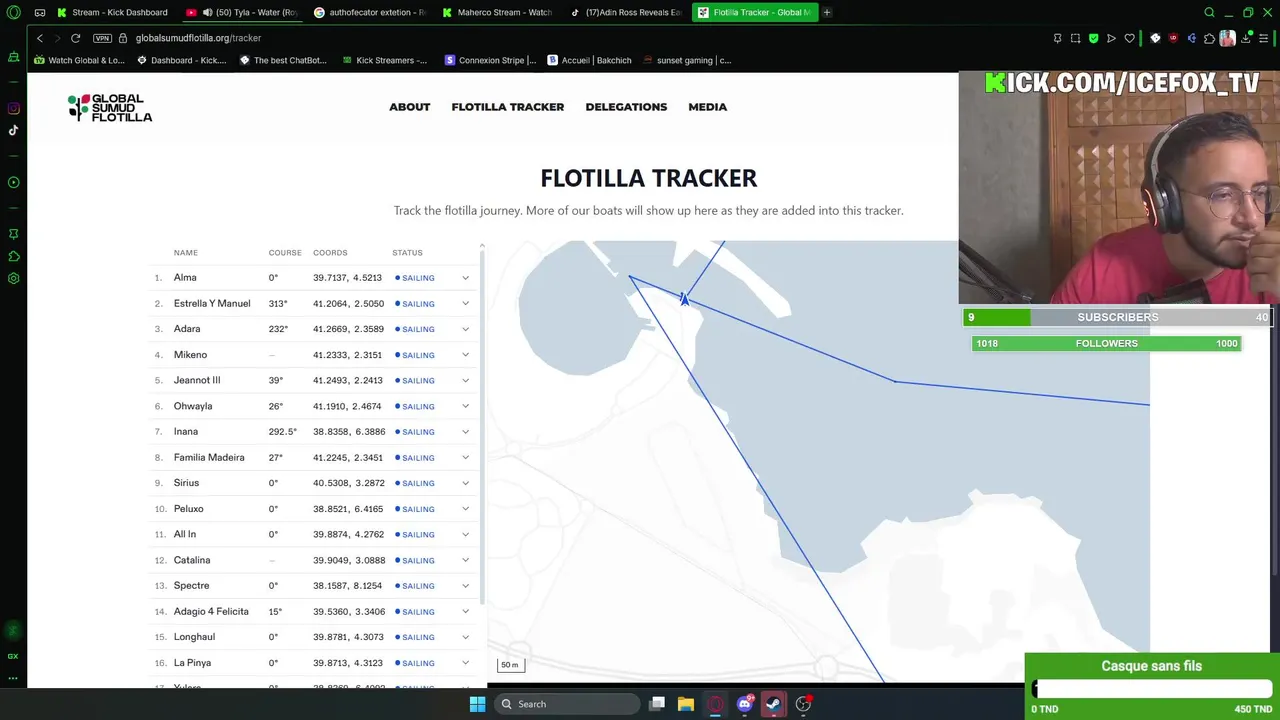
Task: Select the boat name Longhaul
Action: pyautogui.click(x=194, y=637)
